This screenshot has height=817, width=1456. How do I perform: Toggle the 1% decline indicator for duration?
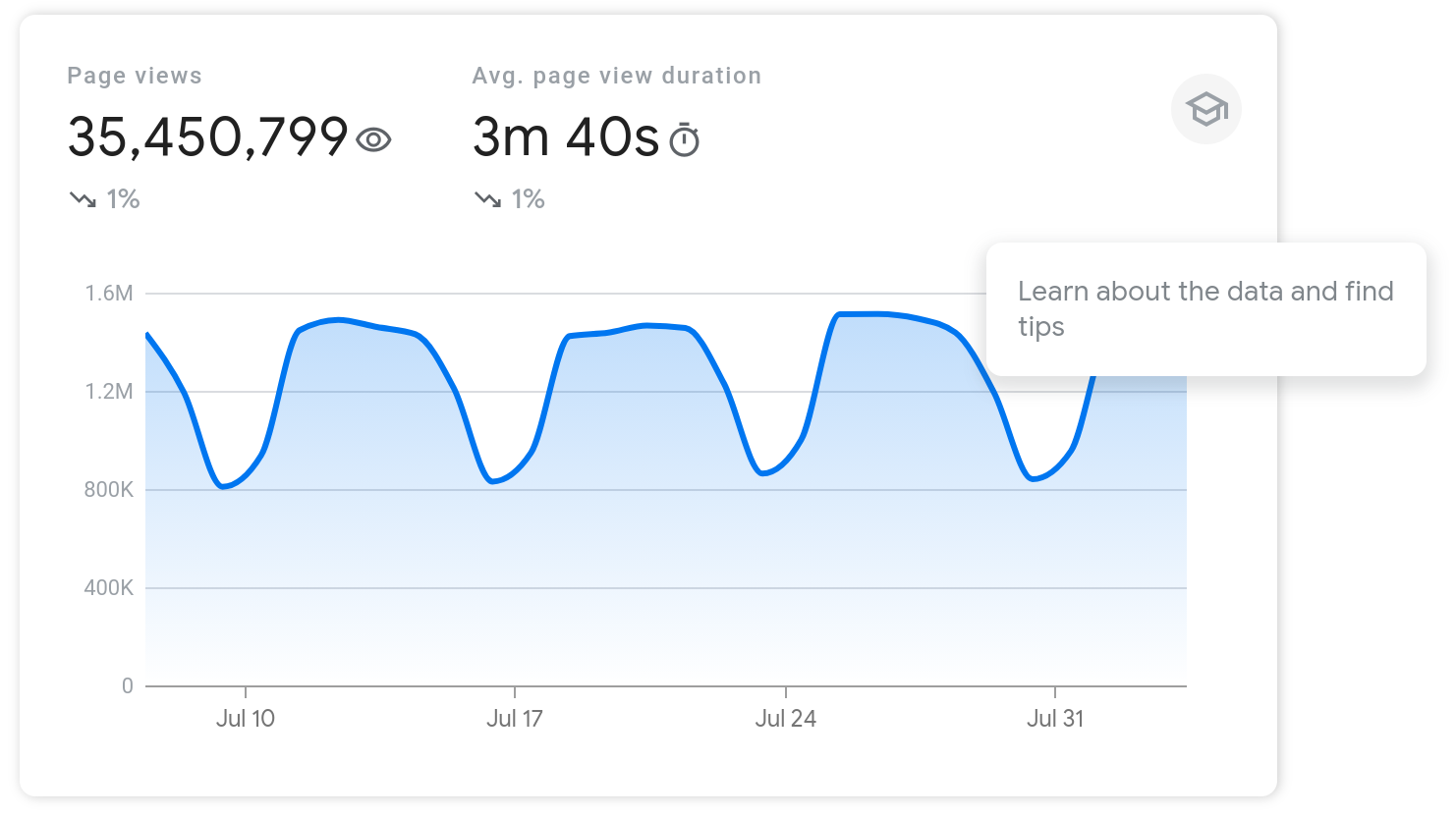tap(527, 199)
